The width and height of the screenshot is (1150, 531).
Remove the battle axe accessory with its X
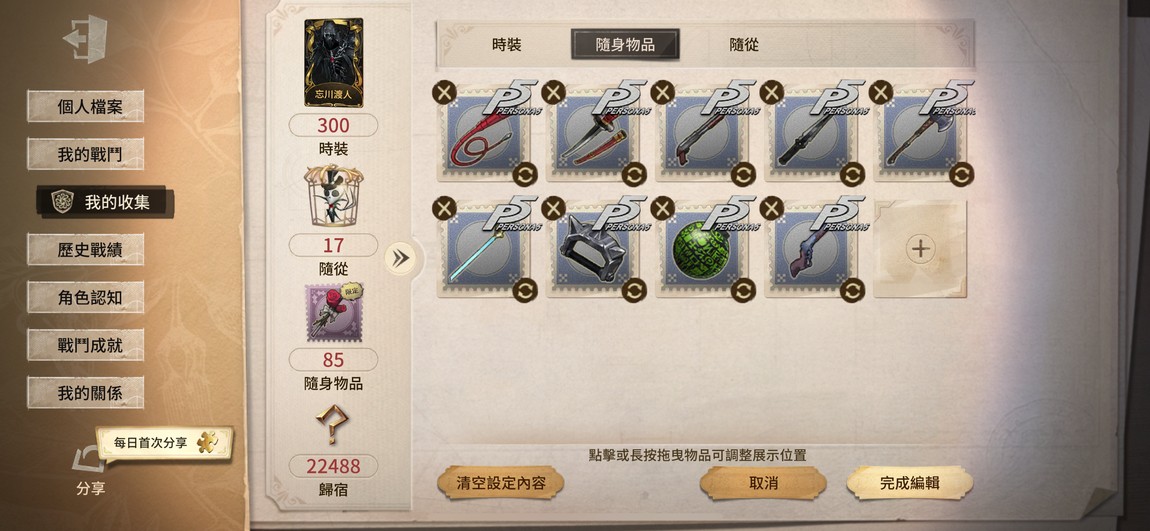(881, 92)
